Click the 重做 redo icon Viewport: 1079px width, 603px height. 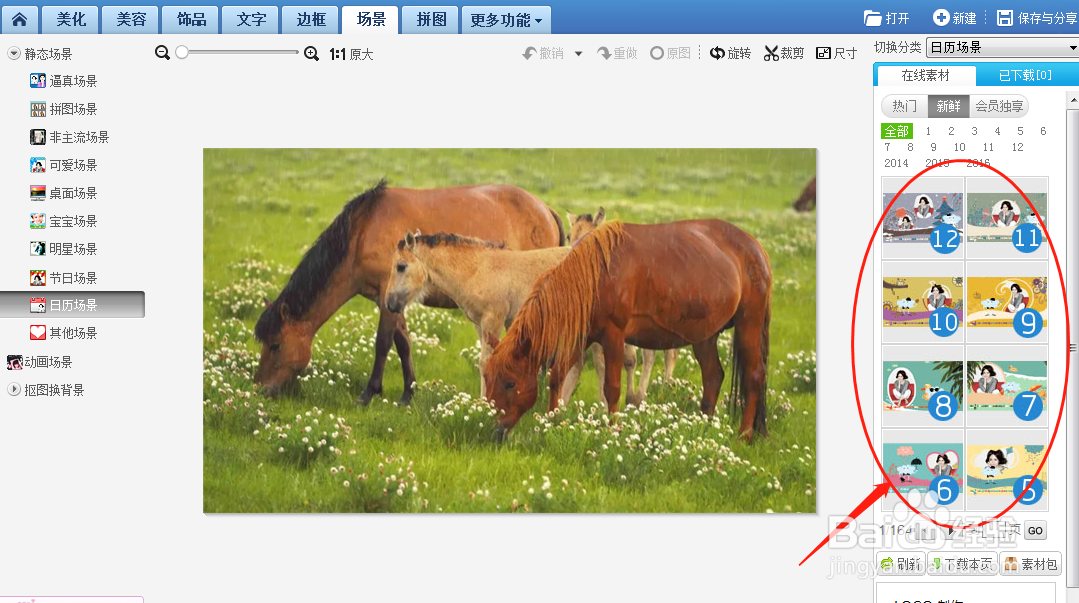(603, 53)
